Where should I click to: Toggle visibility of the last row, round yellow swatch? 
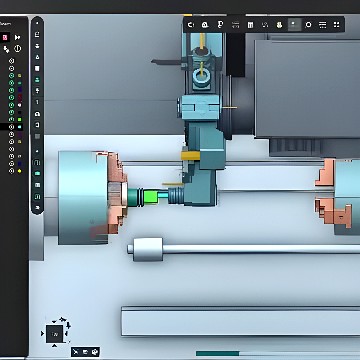coord(11,171)
